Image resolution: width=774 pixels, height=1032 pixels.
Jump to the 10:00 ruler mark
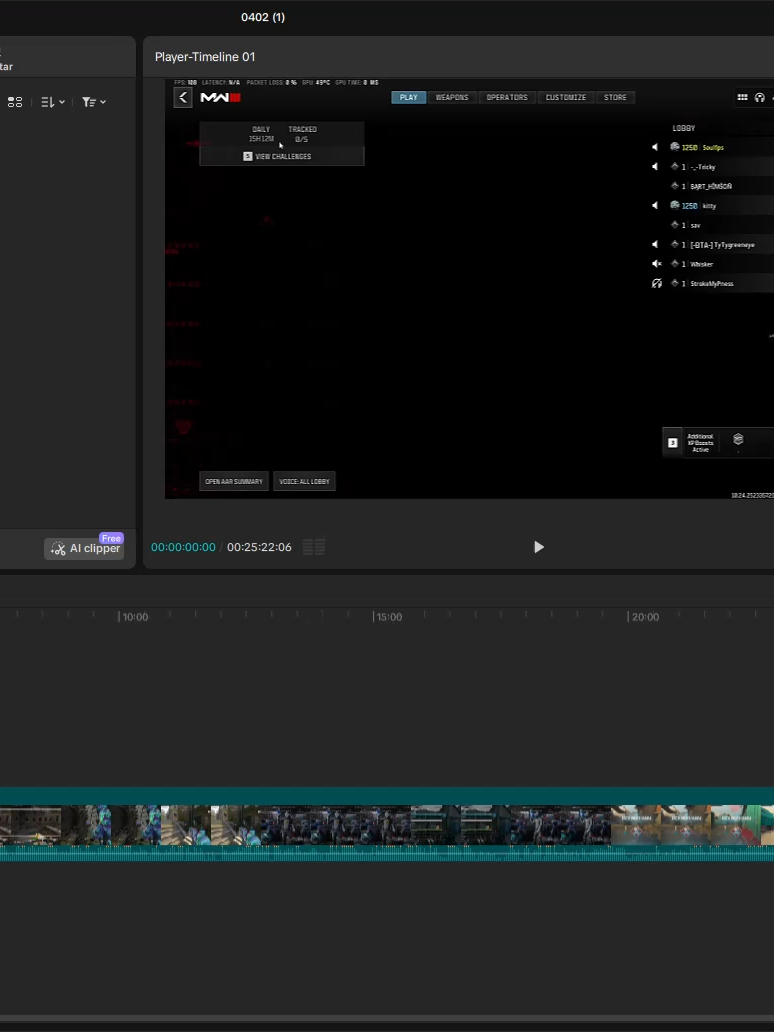(134, 617)
